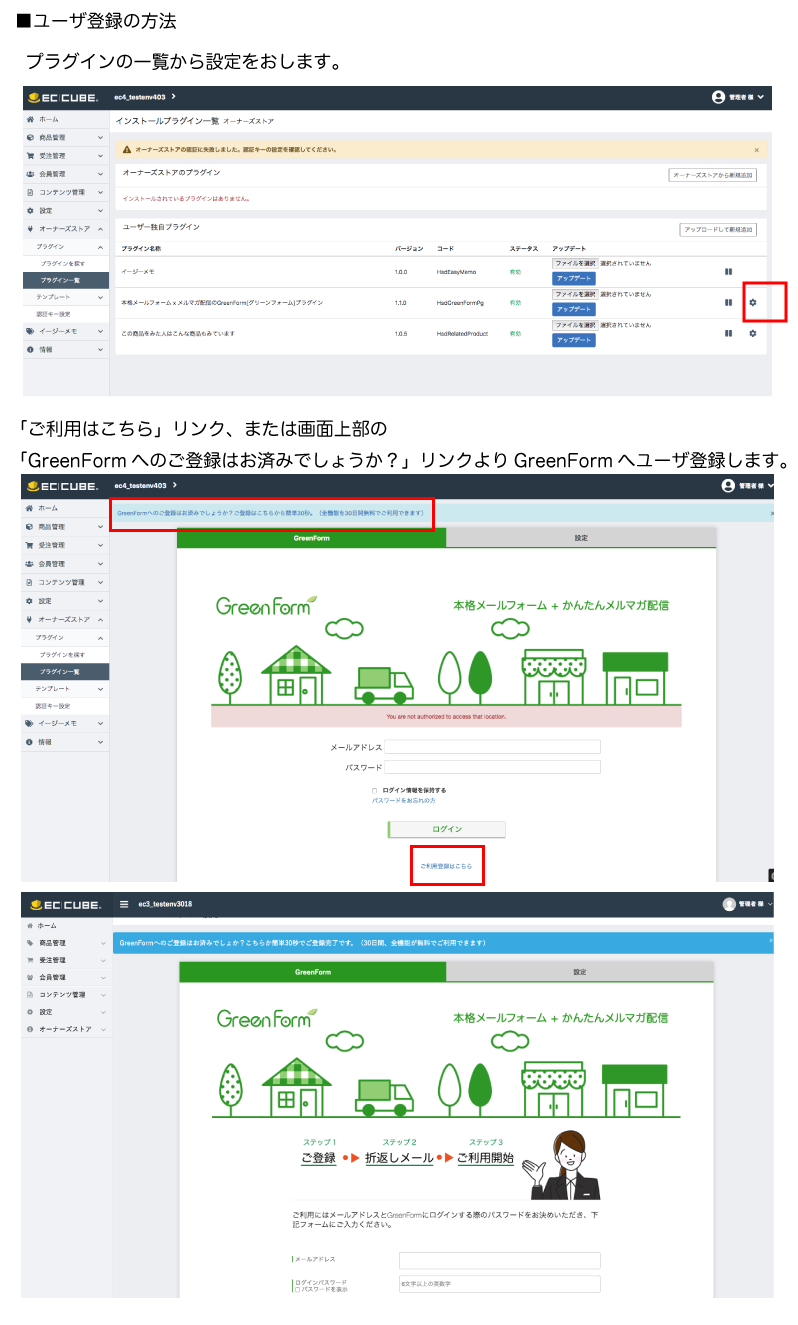Click アップデート button in the GreenForm plugin row
Image resolution: width=798 pixels, height=1325 pixels.
573,309
